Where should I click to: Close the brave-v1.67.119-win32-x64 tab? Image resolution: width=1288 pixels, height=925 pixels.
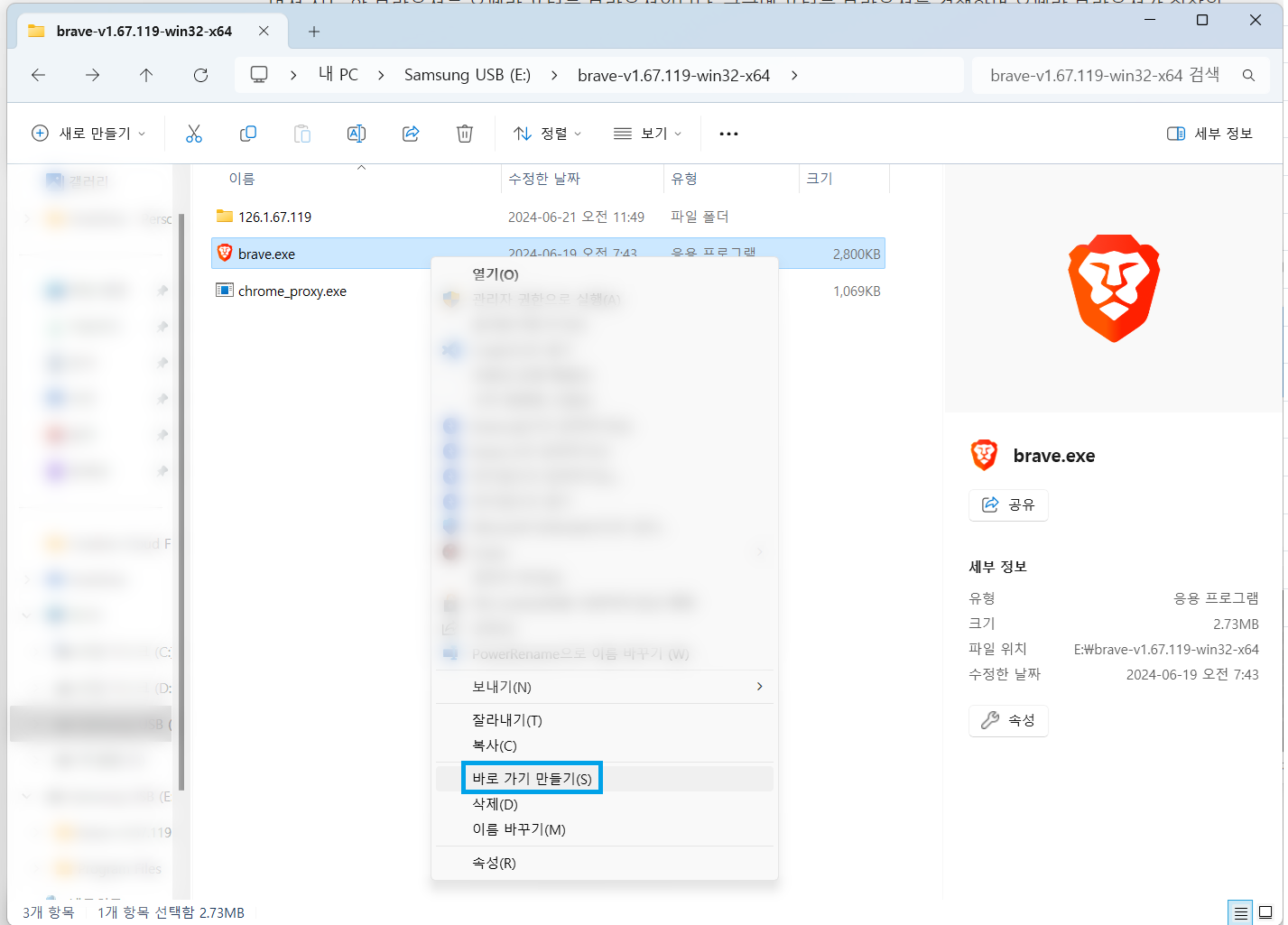(x=264, y=31)
